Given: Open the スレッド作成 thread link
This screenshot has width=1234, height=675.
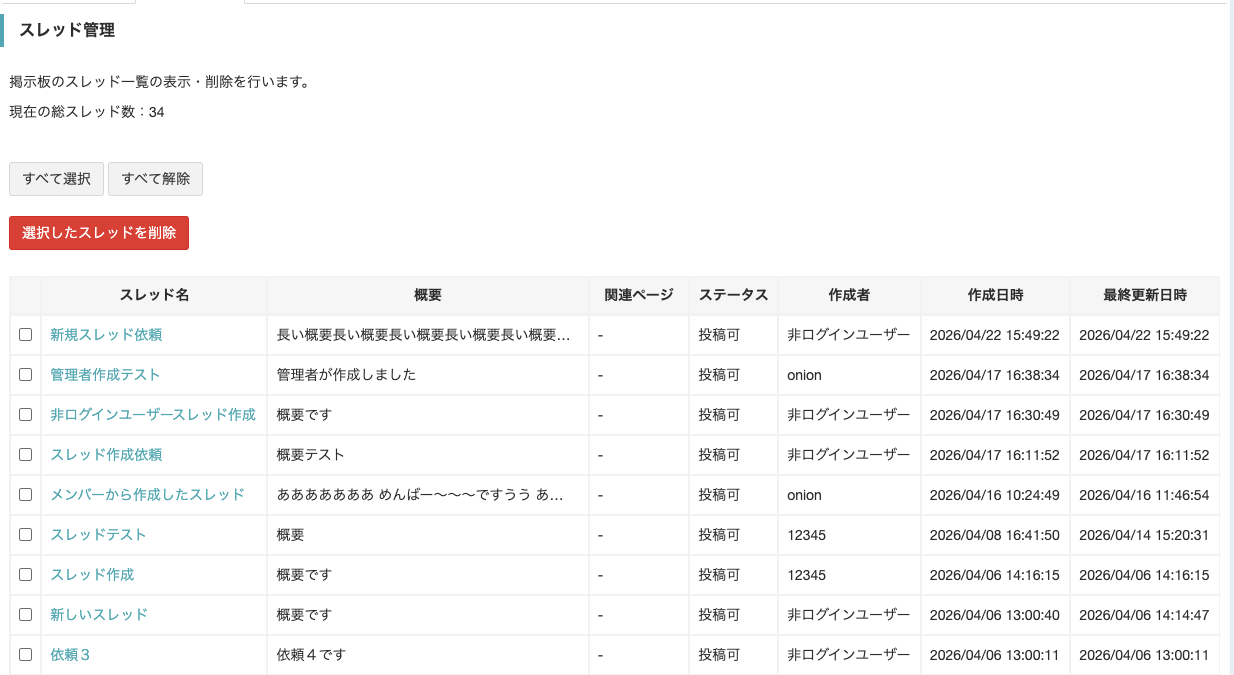Looking at the screenshot, I should pyautogui.click(x=92, y=575).
